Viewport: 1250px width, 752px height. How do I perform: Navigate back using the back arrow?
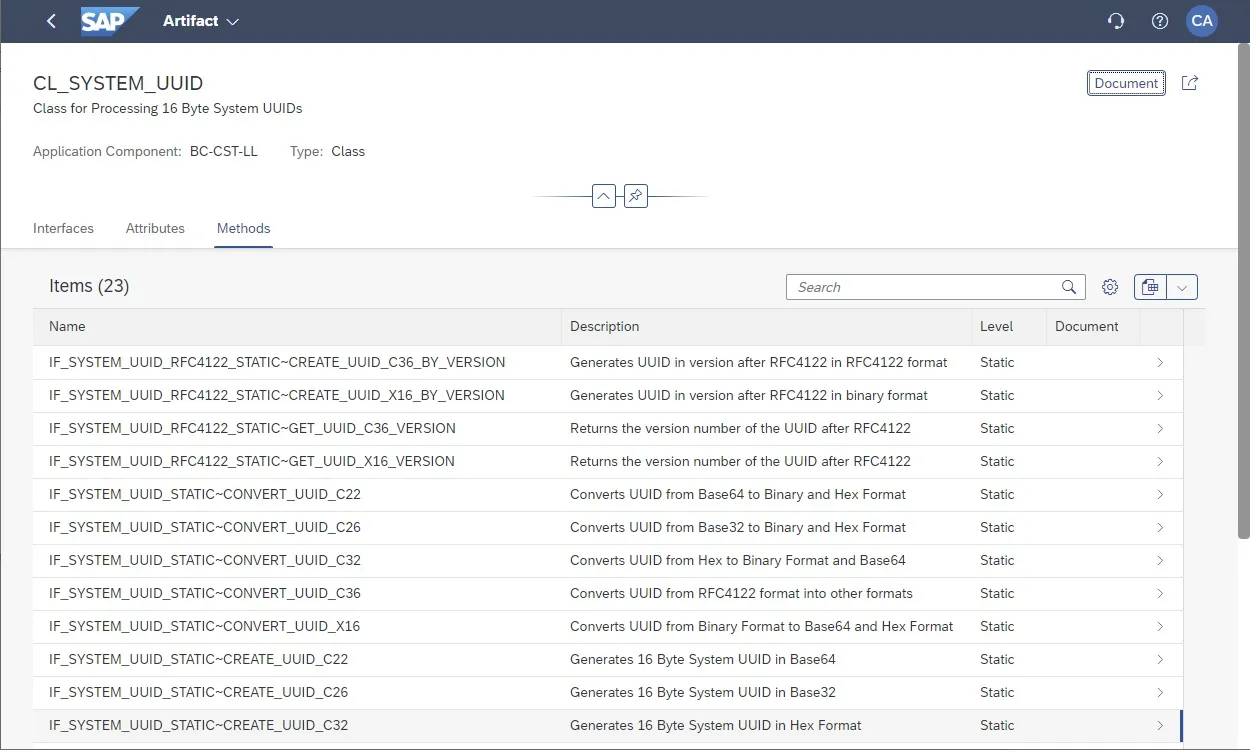point(51,20)
